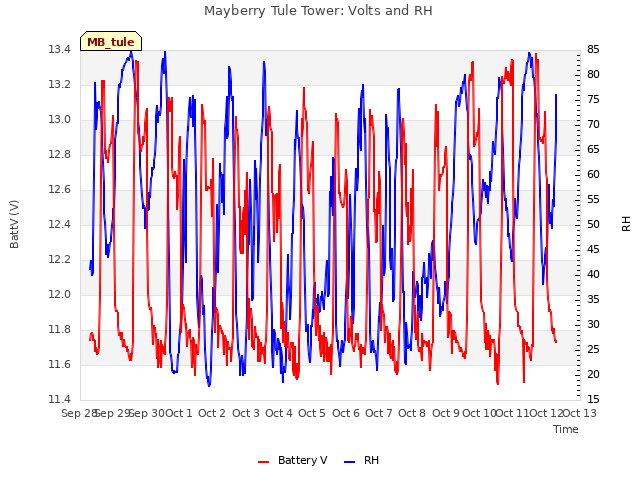640x480 pixels.
Task: Click the 85 RH tick label
Action: pyautogui.click(x=593, y=50)
